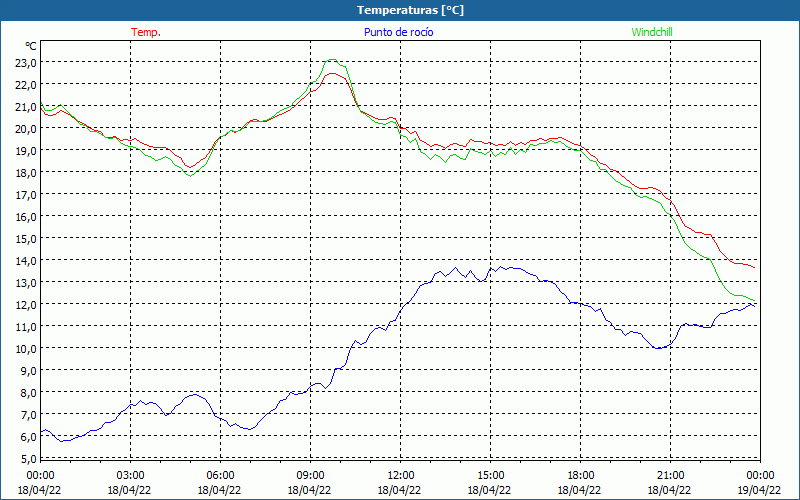
Task: Click the 06:00 time axis label
Action: pyautogui.click(x=220, y=476)
